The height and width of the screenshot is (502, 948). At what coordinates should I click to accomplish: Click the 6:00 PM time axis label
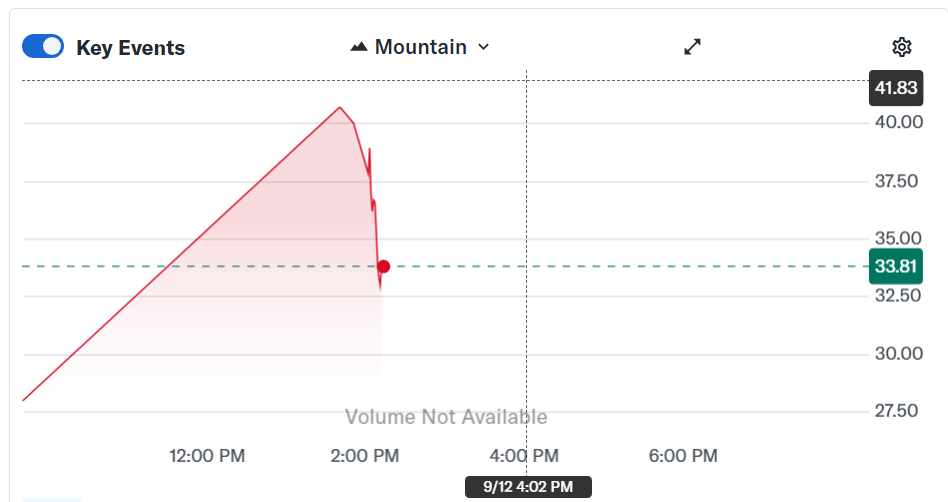click(x=683, y=456)
